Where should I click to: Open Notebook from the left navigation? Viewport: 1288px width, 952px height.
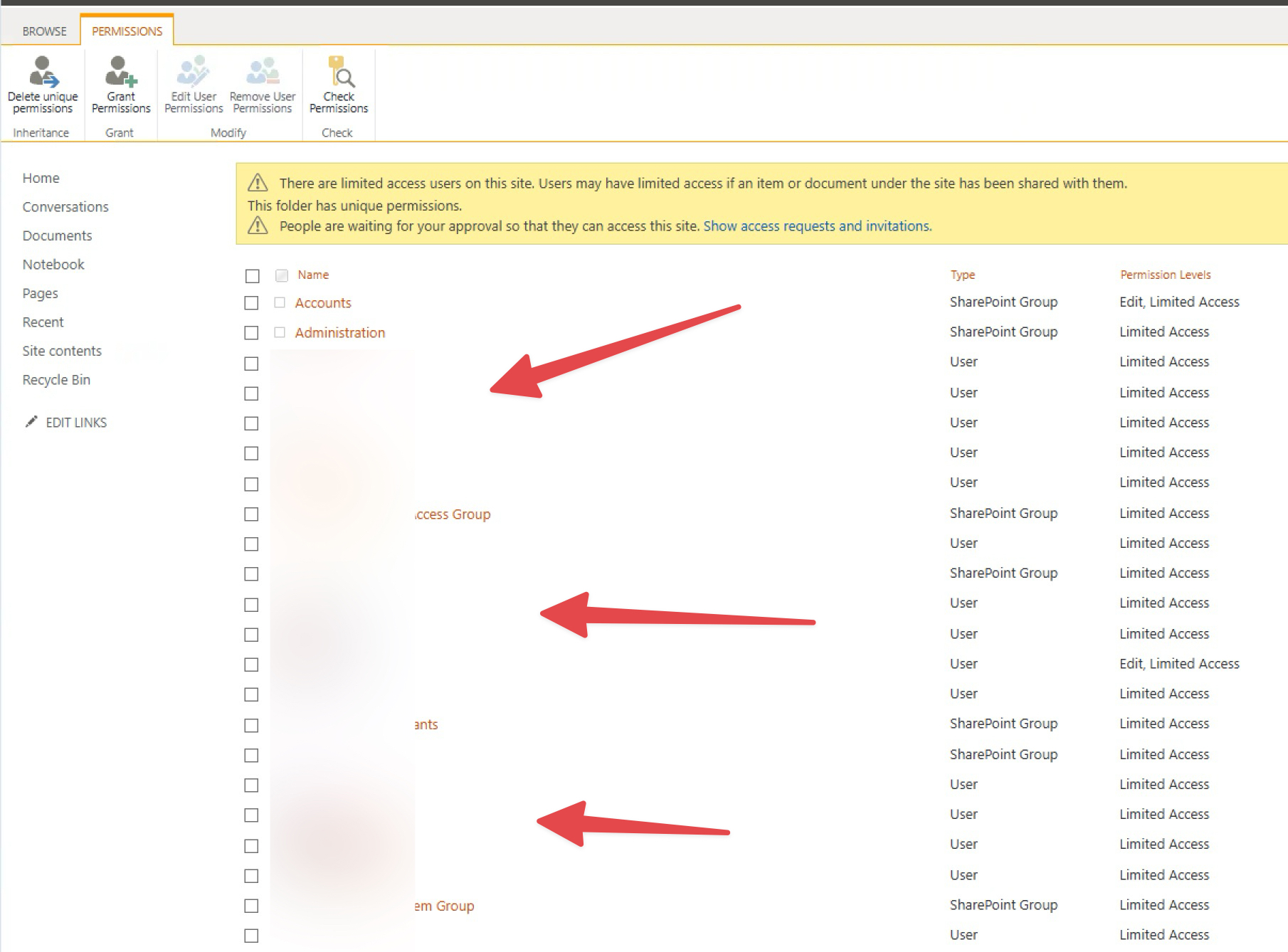pyautogui.click(x=53, y=265)
